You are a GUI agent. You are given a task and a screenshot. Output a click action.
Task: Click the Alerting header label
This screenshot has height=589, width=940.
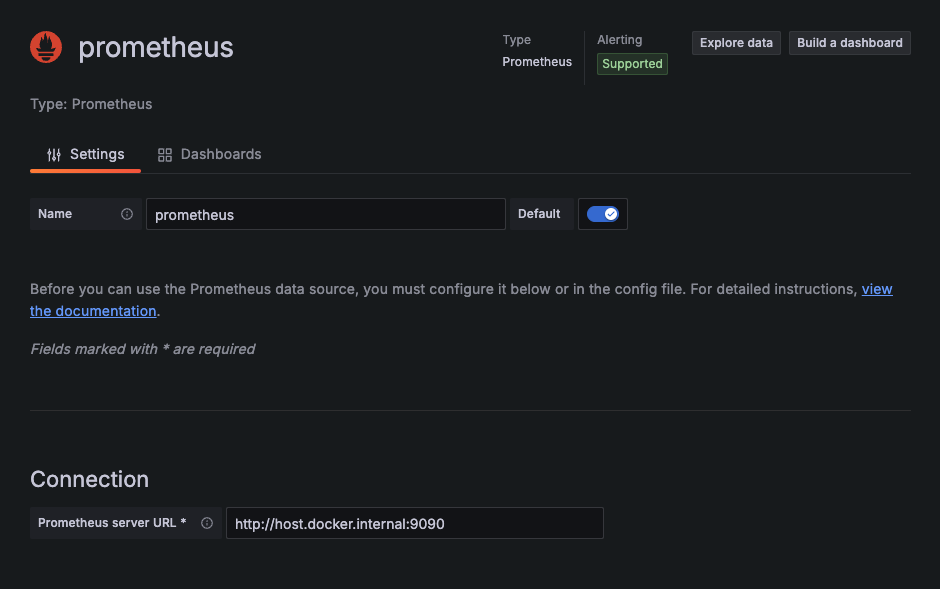620,40
